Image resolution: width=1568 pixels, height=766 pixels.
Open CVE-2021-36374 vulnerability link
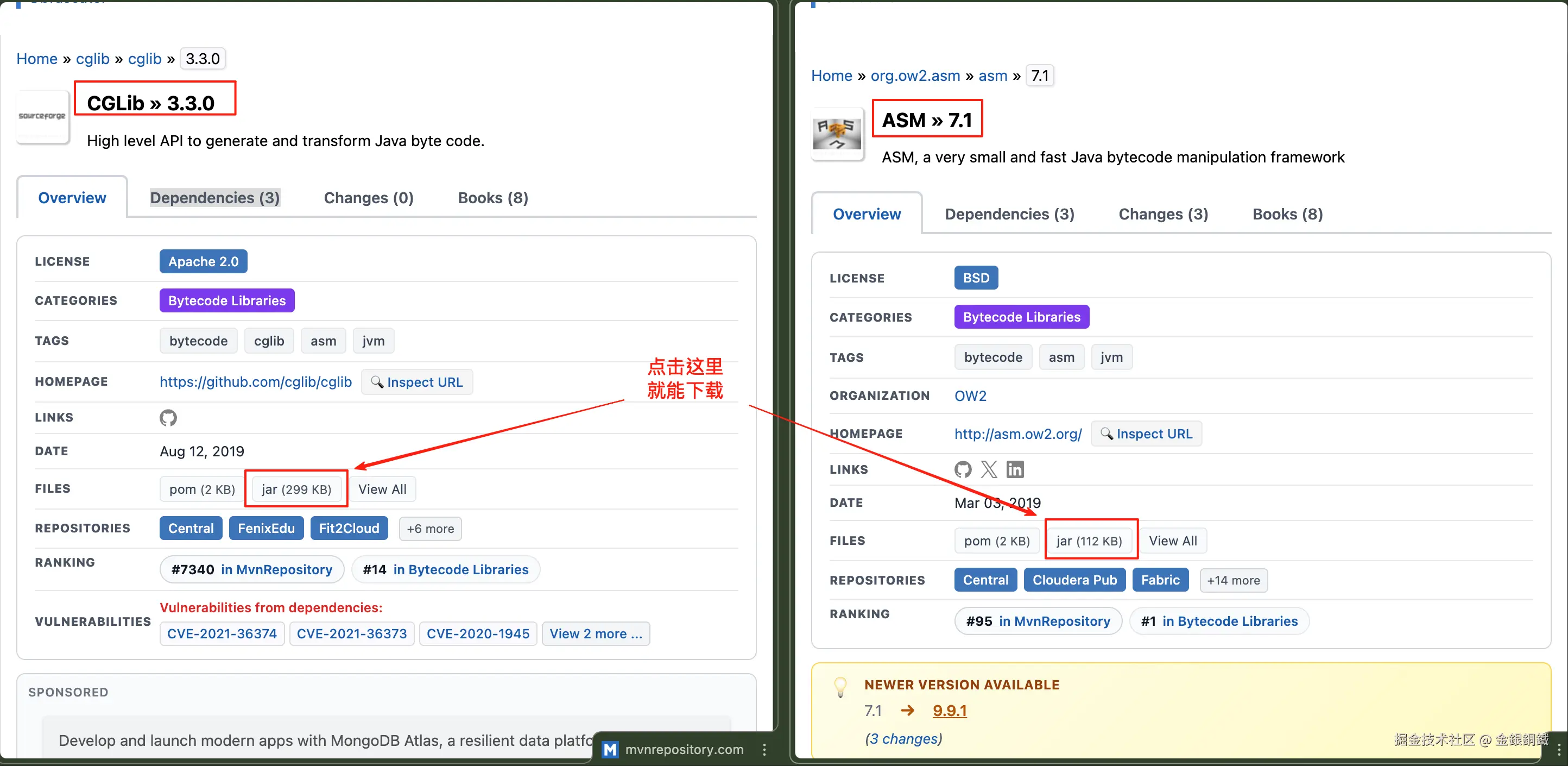pos(222,634)
